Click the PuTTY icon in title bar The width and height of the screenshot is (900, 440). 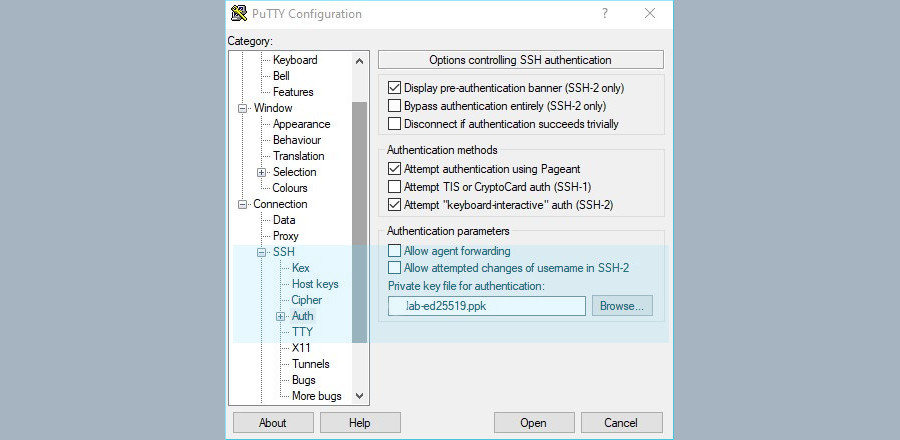coord(239,13)
